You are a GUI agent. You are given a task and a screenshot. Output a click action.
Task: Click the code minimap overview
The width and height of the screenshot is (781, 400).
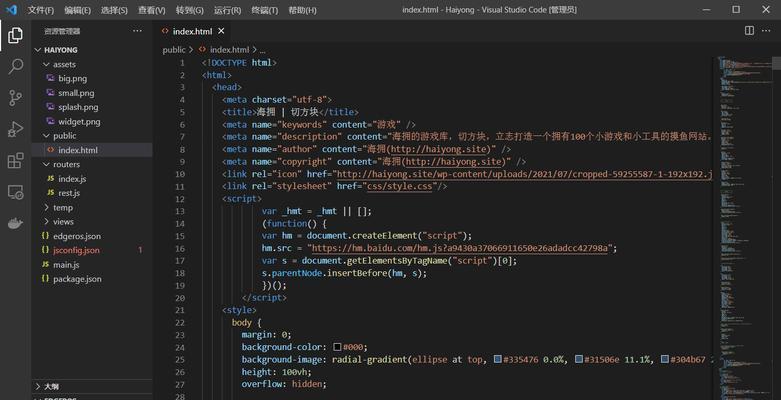click(745, 227)
